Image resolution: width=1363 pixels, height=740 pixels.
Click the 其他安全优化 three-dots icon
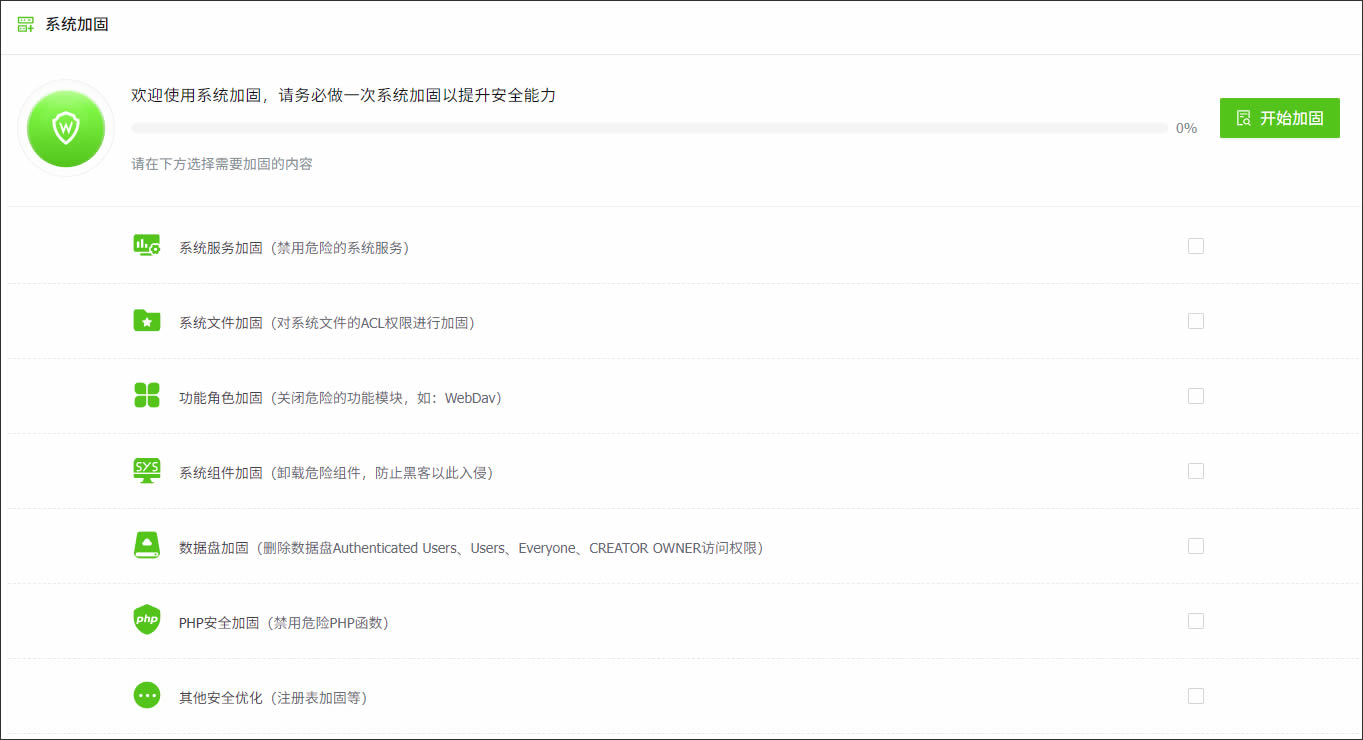pos(147,696)
